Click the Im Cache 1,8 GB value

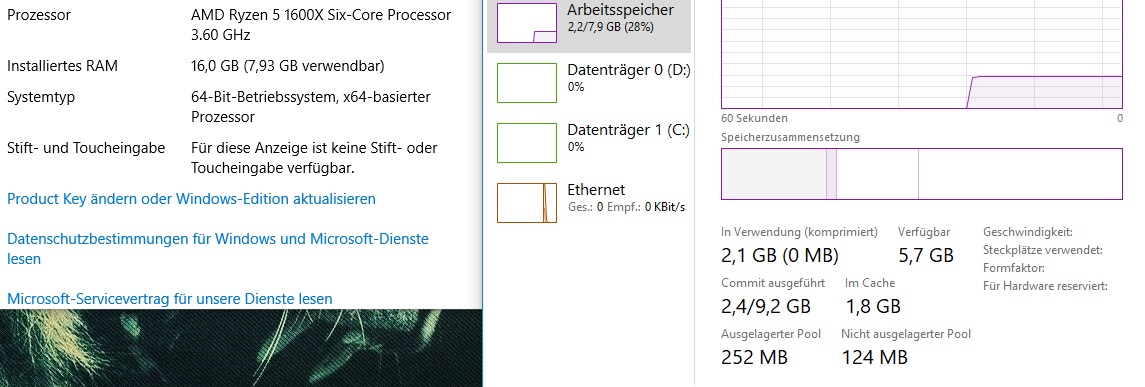click(873, 306)
